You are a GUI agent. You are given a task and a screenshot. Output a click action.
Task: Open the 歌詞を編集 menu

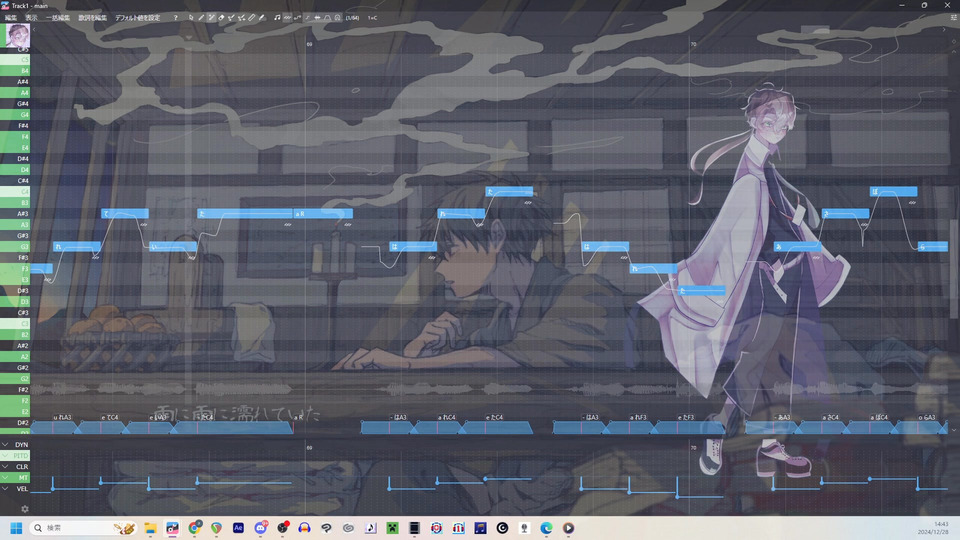point(92,18)
